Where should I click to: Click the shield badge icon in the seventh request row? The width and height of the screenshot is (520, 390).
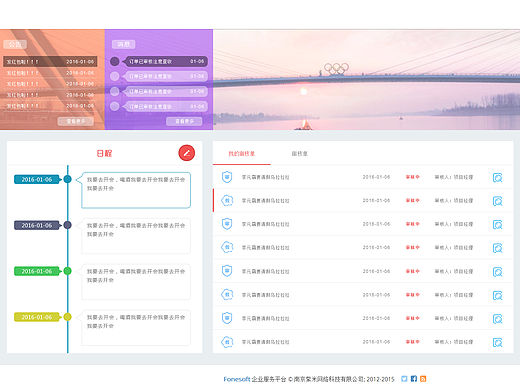point(227,318)
